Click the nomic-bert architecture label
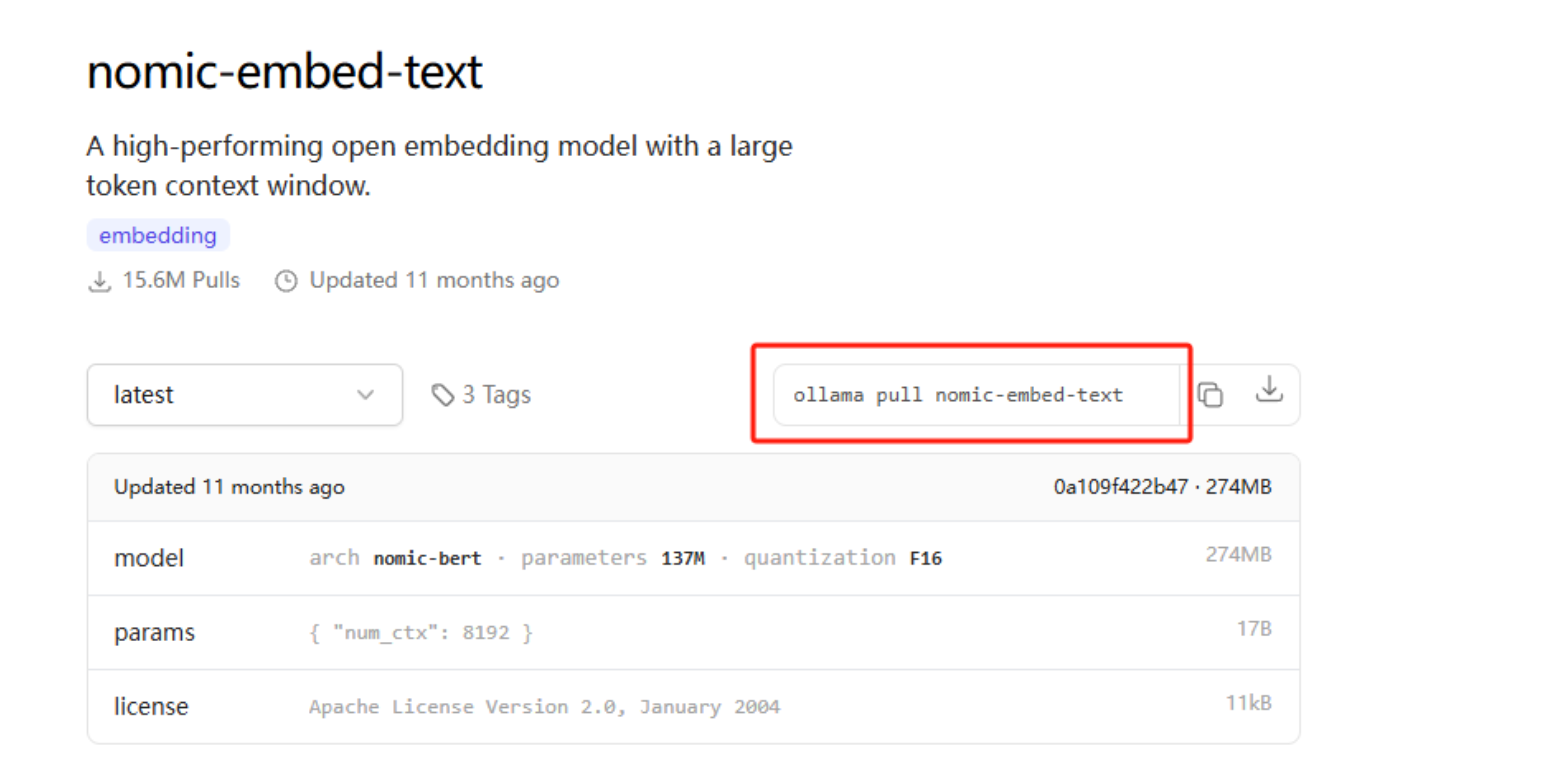The image size is (1567, 773). pos(427,558)
